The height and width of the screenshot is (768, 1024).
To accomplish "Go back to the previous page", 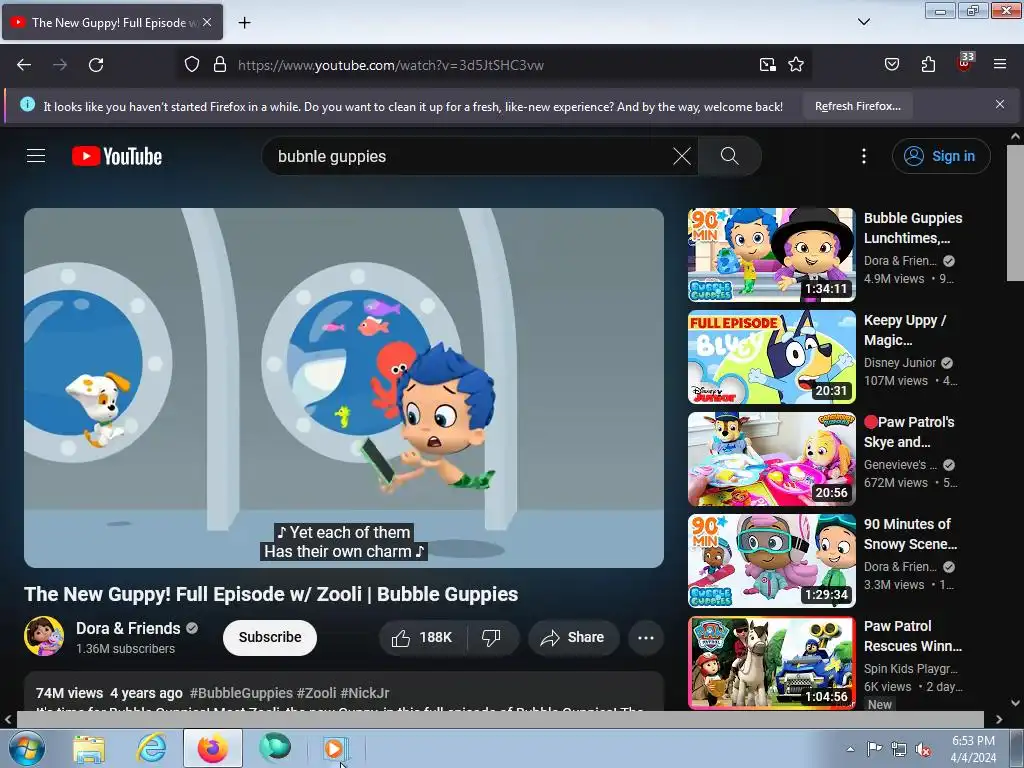I will (24, 65).
